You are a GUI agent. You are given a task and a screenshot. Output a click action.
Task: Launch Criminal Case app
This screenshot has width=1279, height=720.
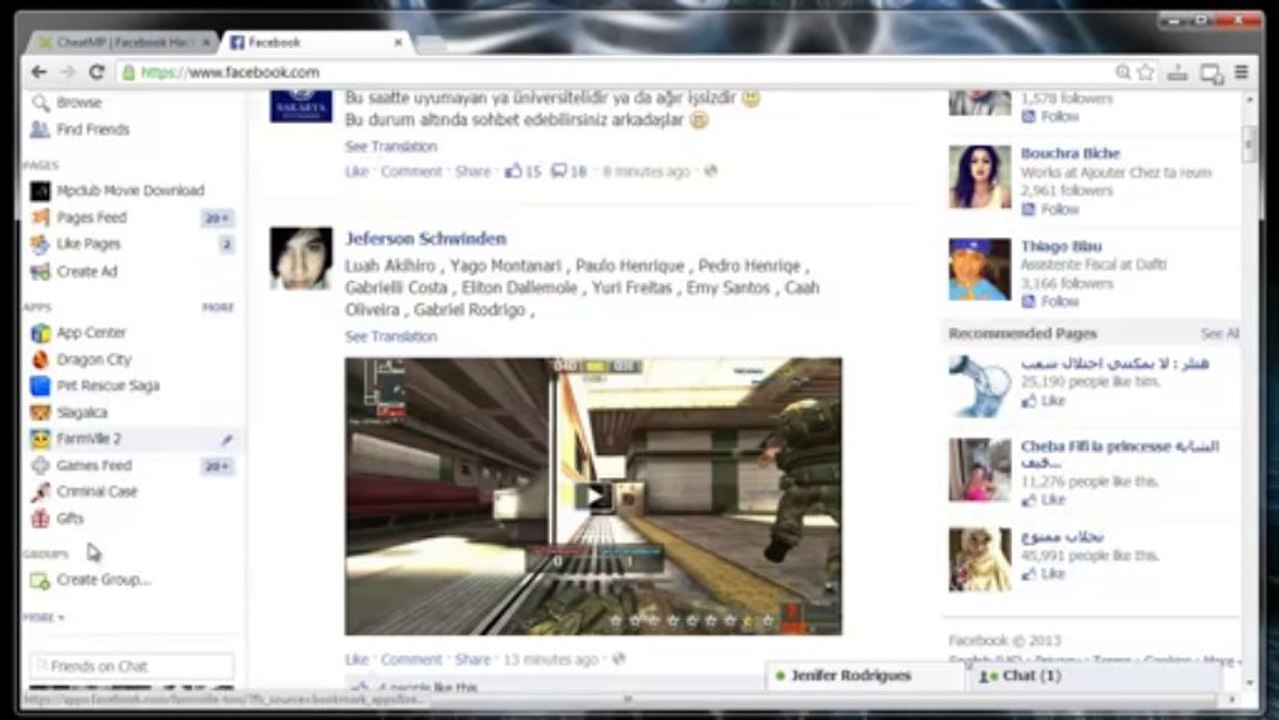(x=97, y=491)
